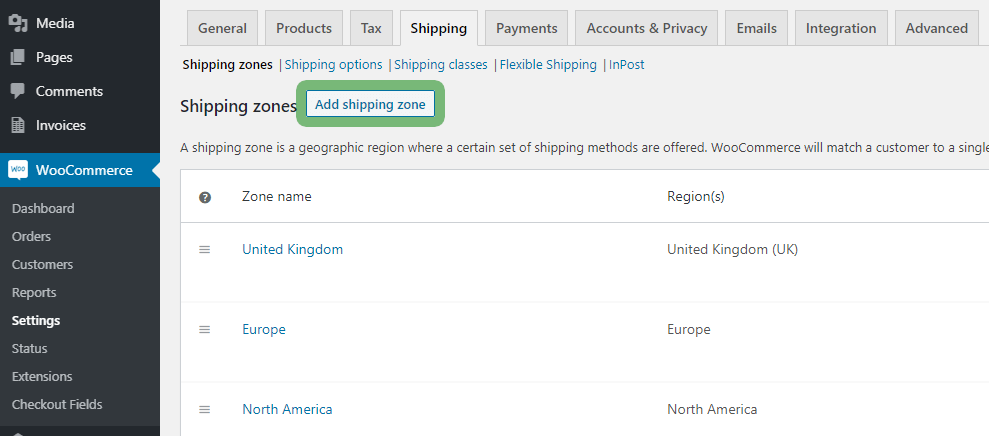Open the Orders submenu

click(32, 237)
